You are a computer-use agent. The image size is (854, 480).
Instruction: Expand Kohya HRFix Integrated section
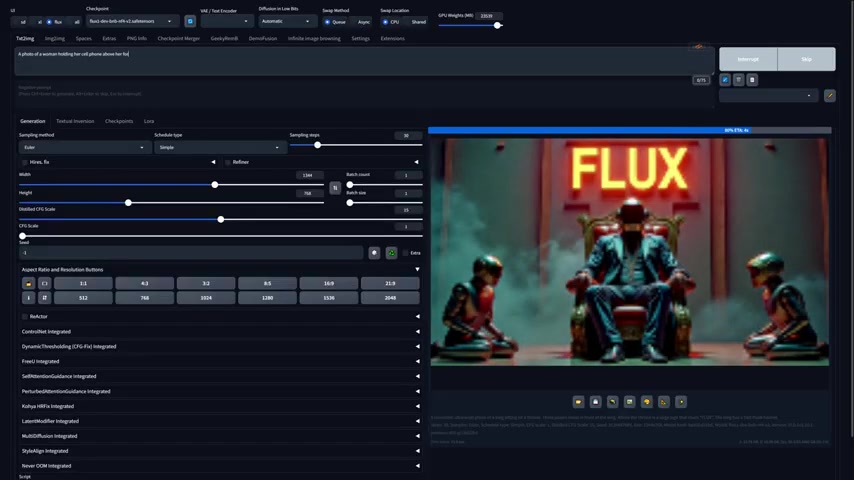[x=220, y=406]
